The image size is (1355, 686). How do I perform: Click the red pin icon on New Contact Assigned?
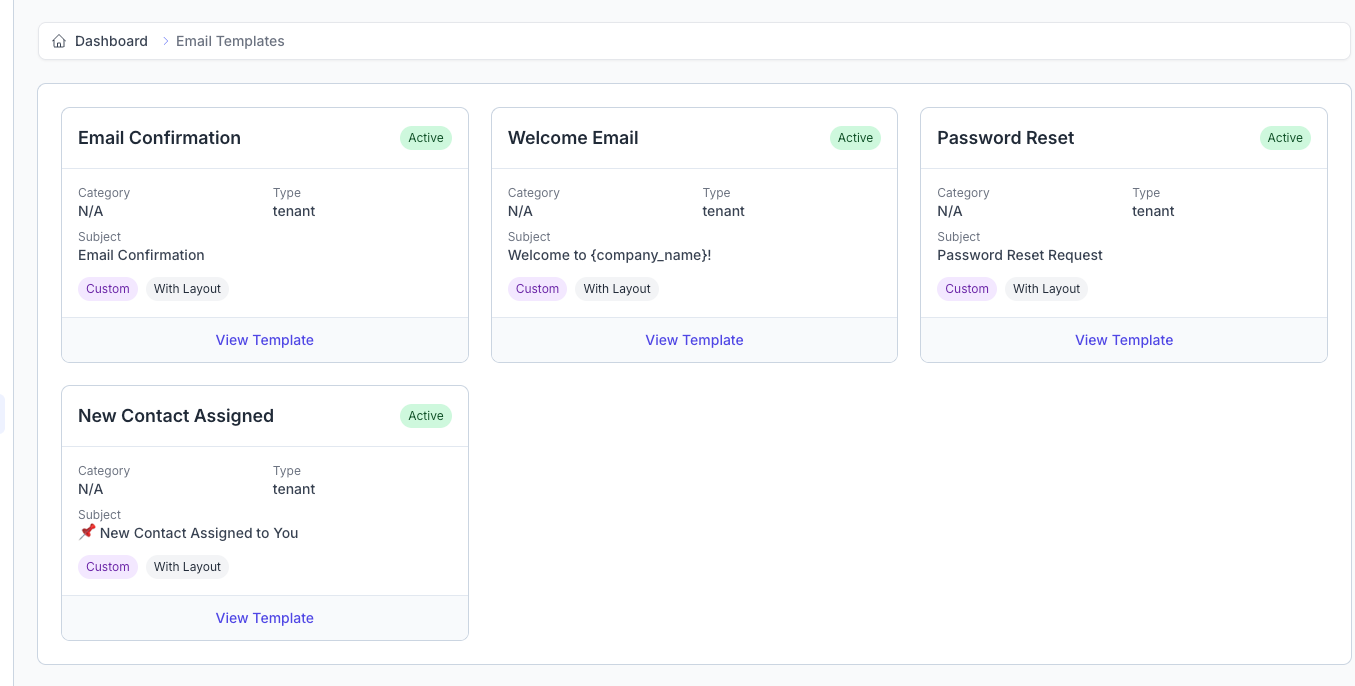point(87,532)
